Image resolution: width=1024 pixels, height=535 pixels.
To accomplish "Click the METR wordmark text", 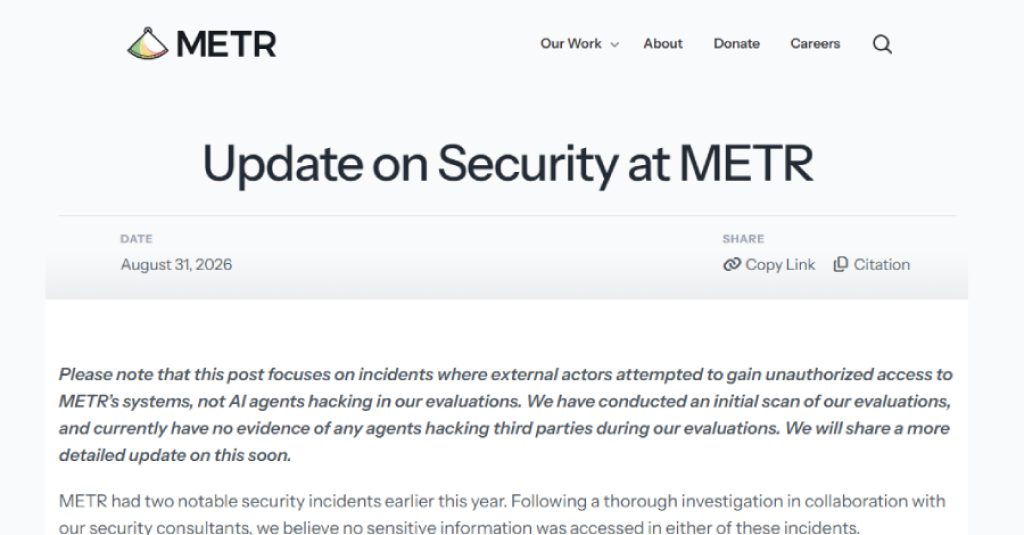I will click(x=226, y=44).
